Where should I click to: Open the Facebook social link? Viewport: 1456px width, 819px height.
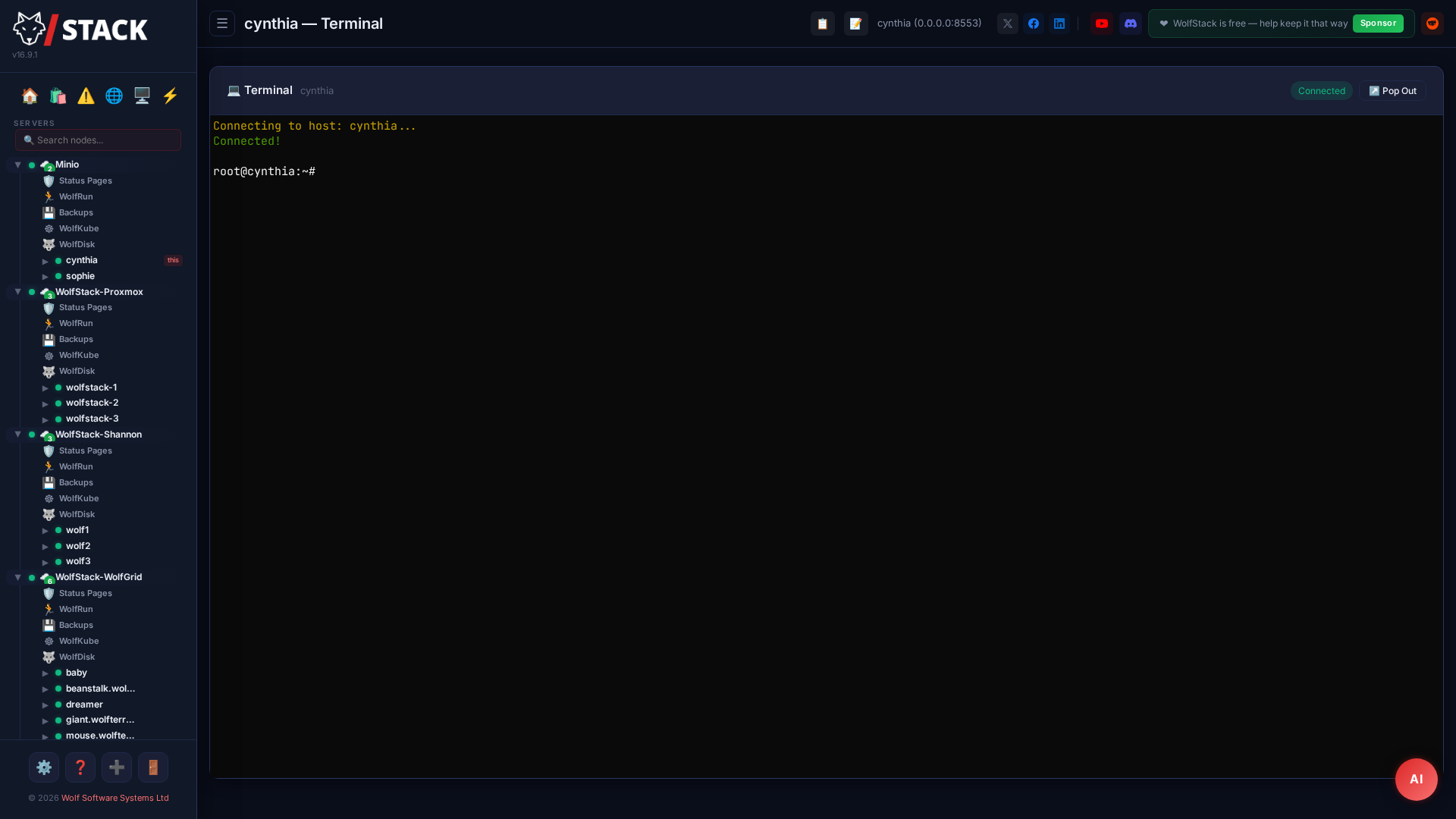(x=1034, y=24)
